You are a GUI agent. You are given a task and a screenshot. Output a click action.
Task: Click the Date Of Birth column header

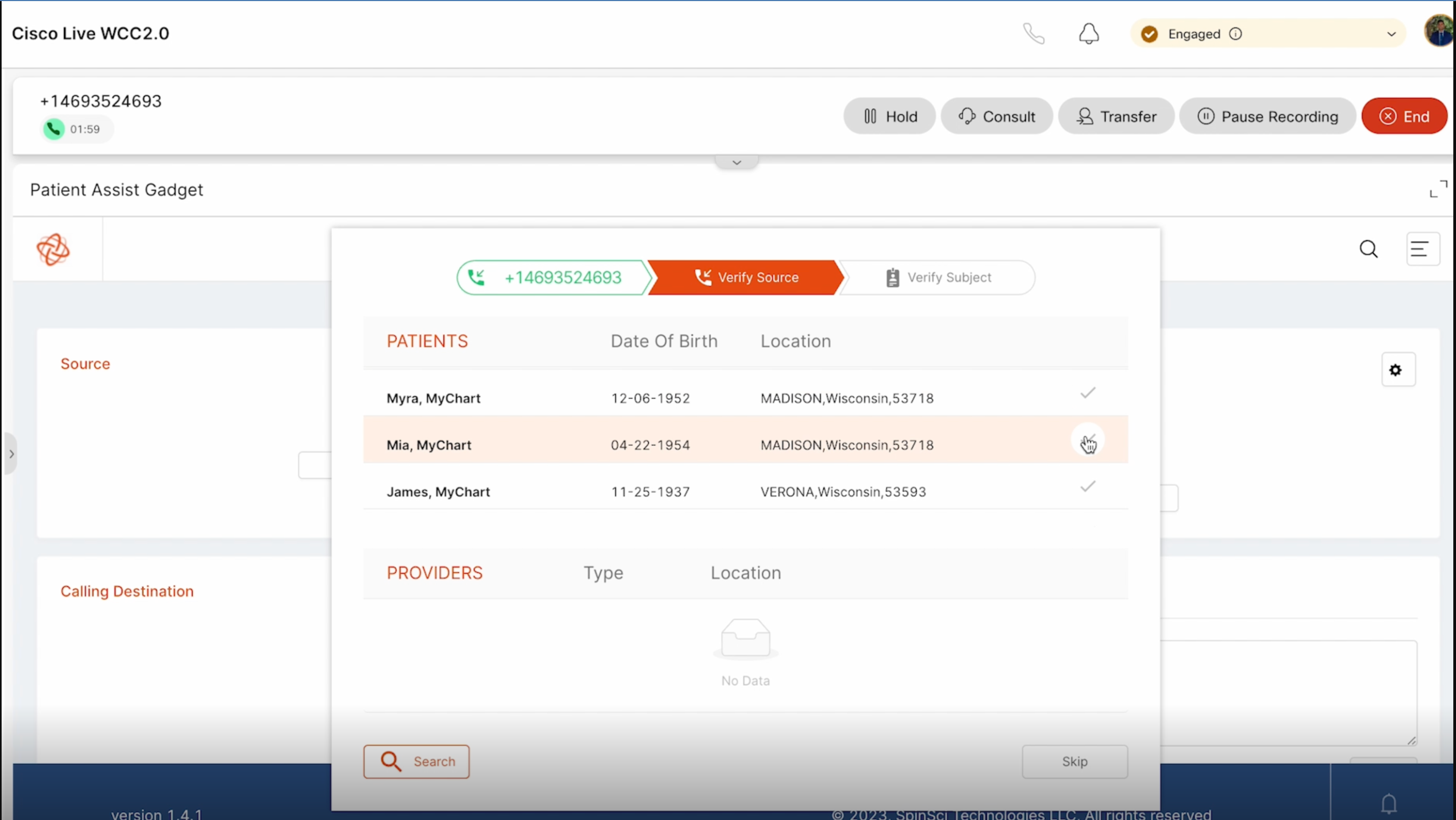pyautogui.click(x=664, y=341)
